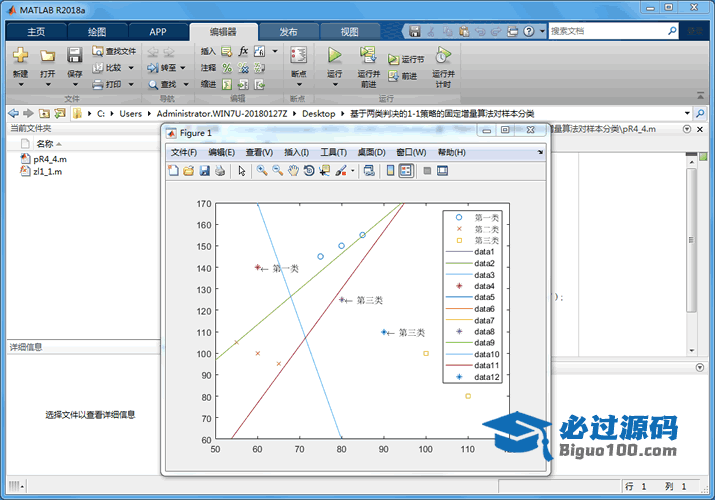This screenshot has width=715, height=500.
Task: Open the 工具(T) menu in Figure window
Action: click(333, 152)
